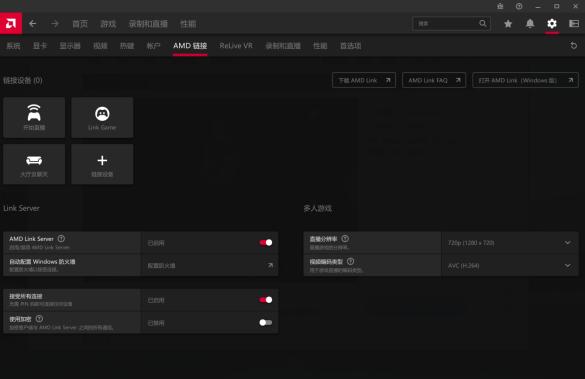Open settings gear icon

click(552, 24)
